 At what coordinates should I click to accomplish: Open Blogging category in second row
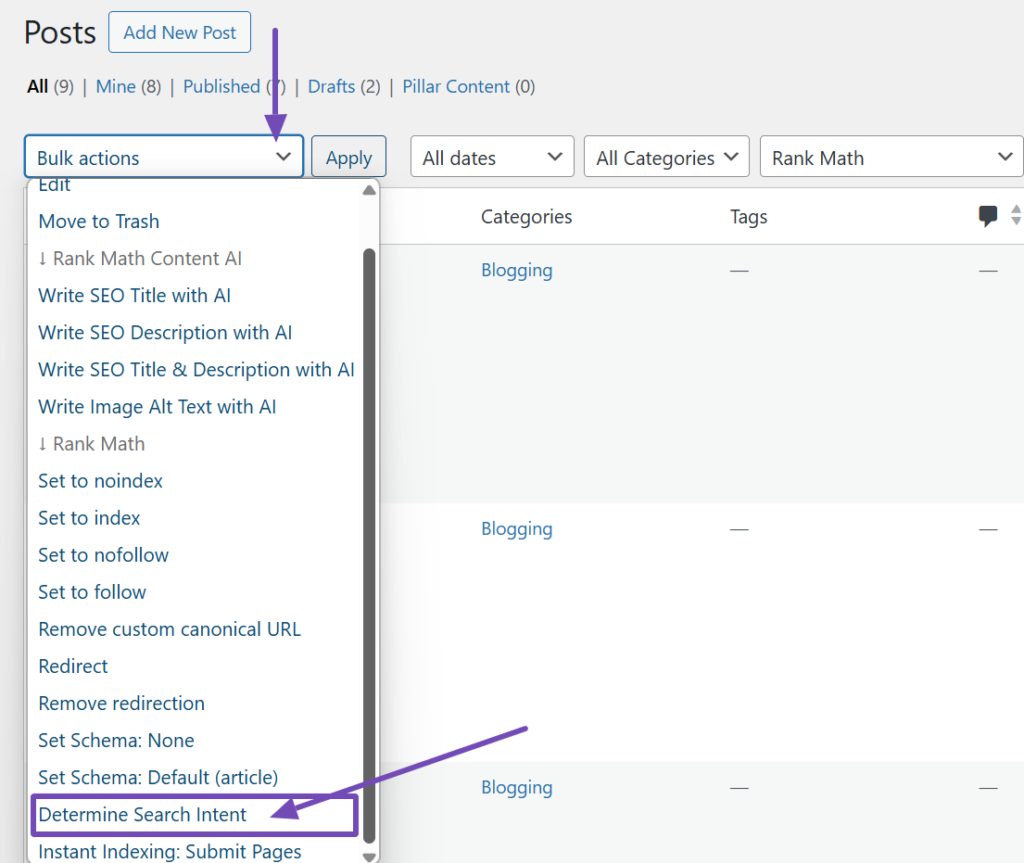517,529
